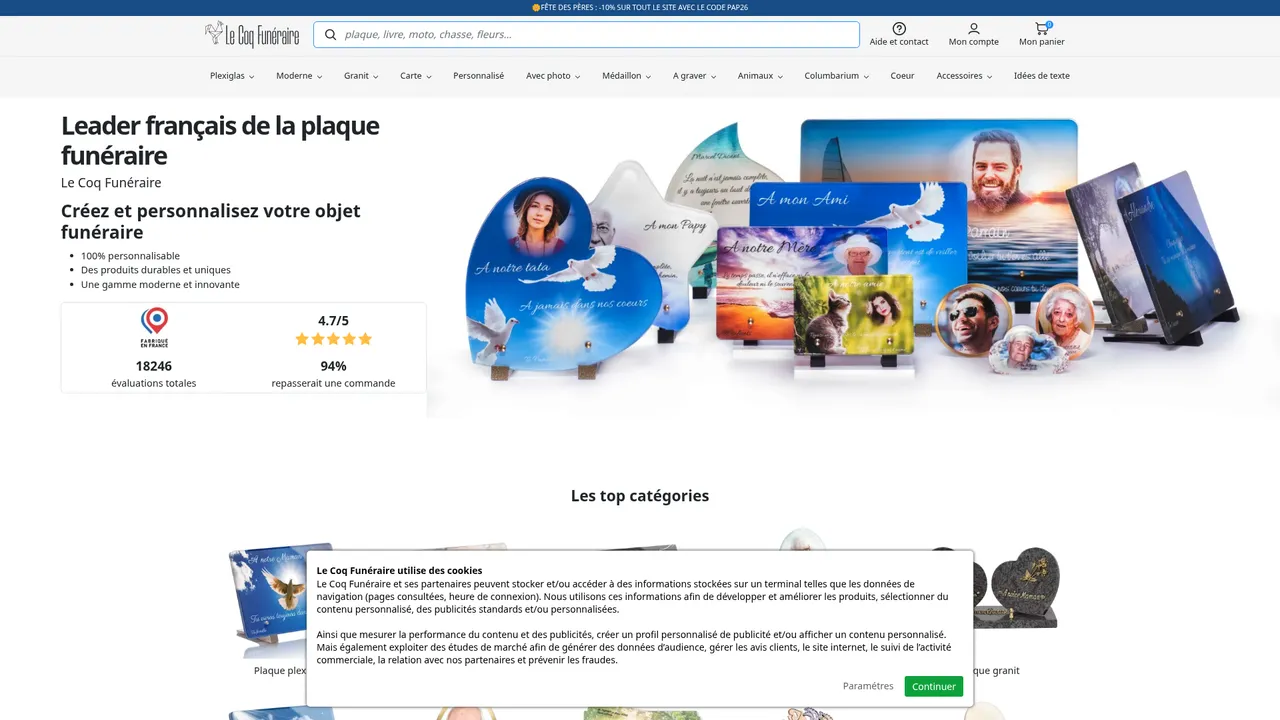Click Des produits durables et uniques bullet
The width and height of the screenshot is (1280, 720).
[156, 270]
